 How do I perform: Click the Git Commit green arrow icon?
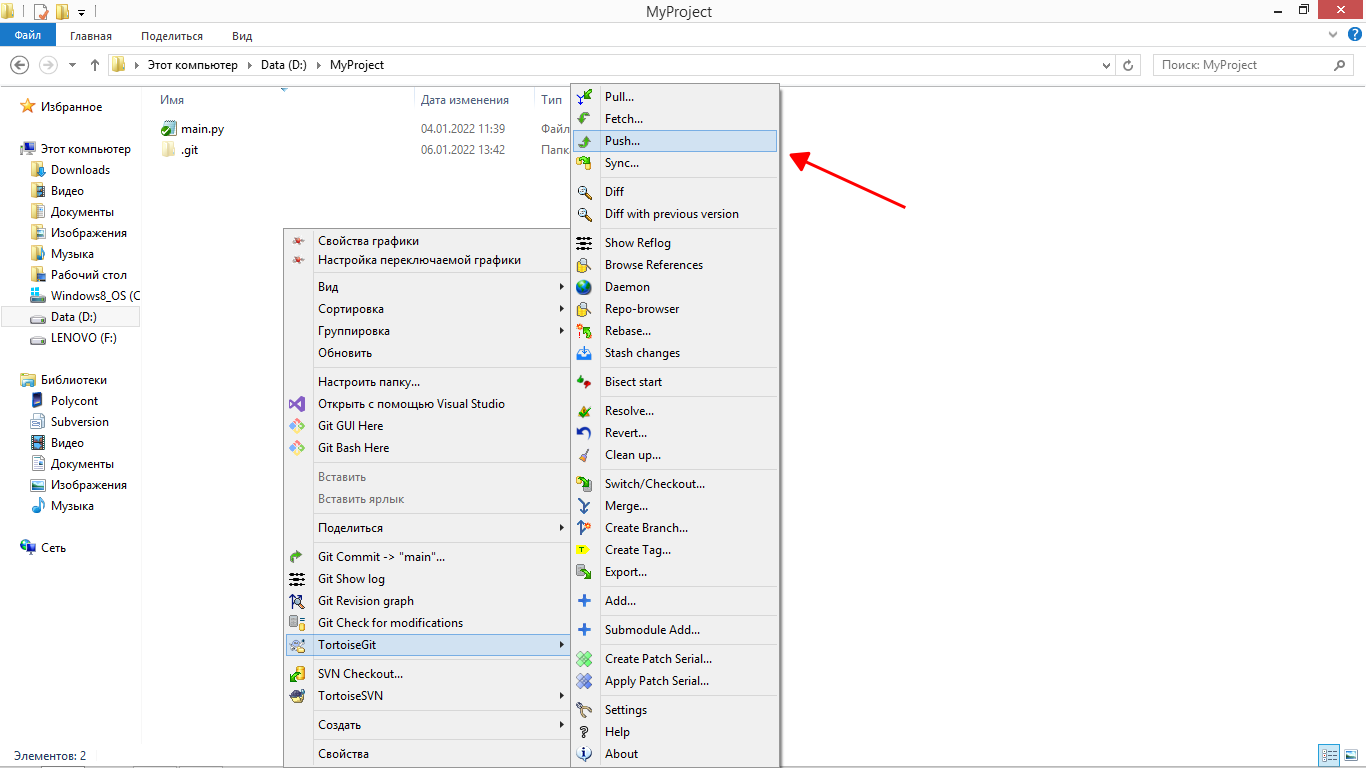click(x=297, y=557)
